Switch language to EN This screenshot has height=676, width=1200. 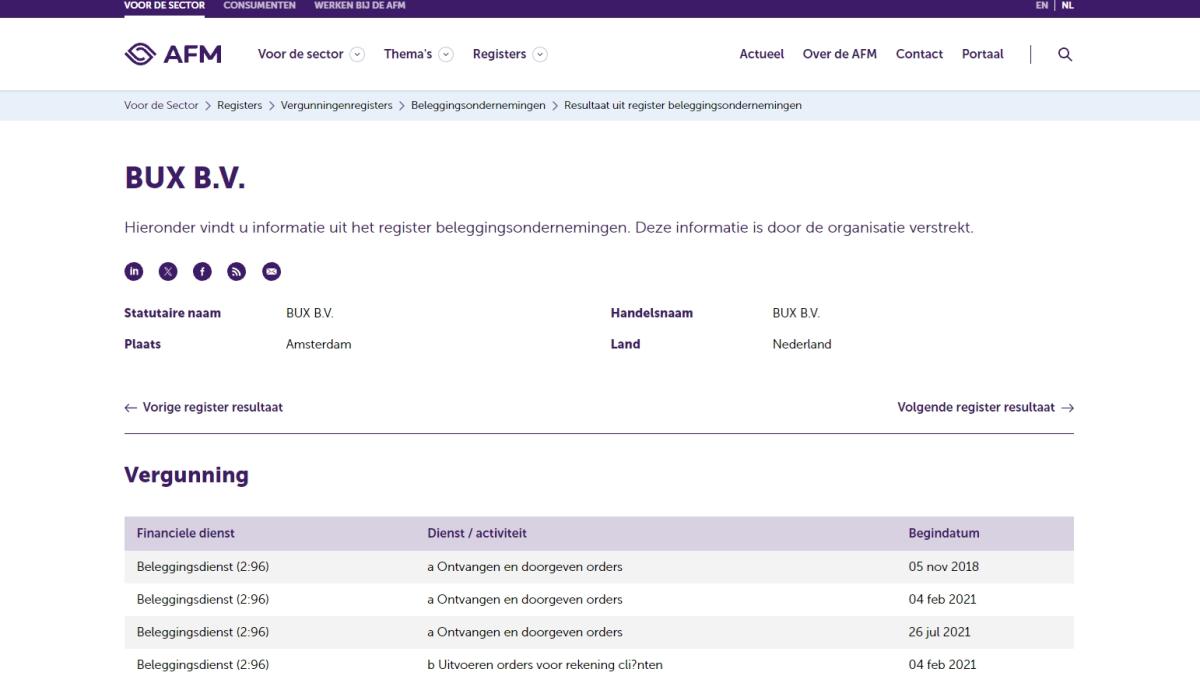1042,6
